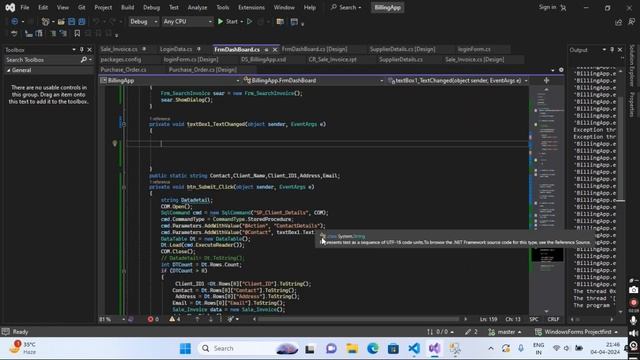Click the editor horizontal scrollbar

[359, 319]
